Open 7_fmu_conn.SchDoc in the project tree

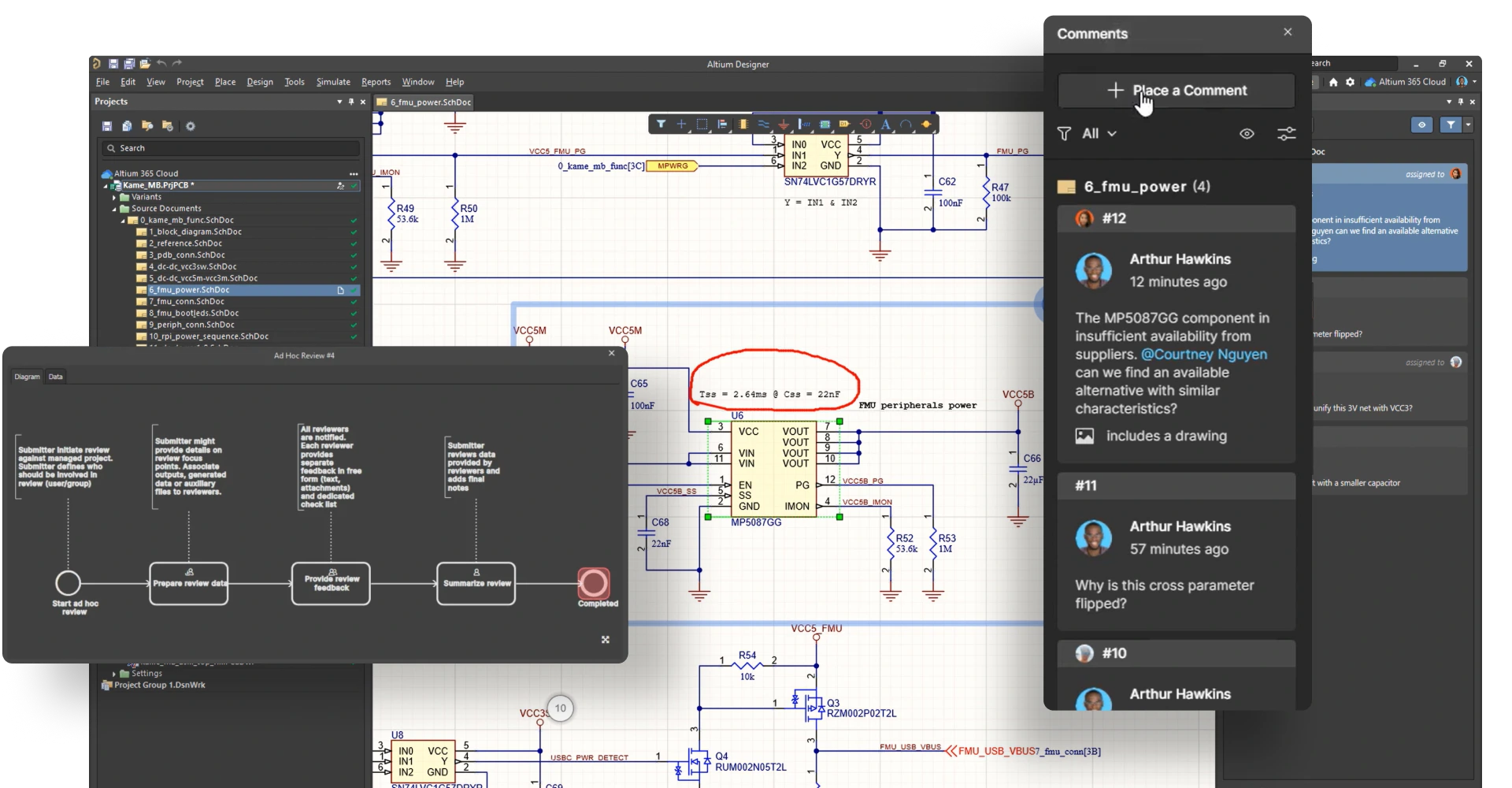click(x=187, y=301)
